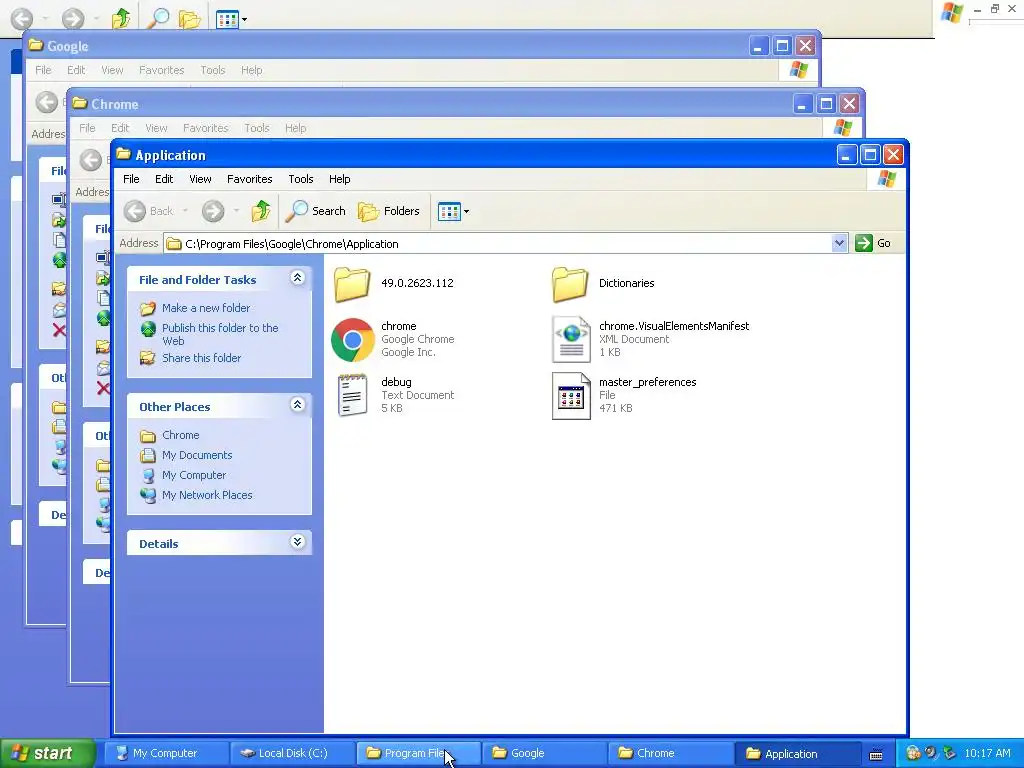
Task: Click Publish this folder to the Web
Action: point(220,334)
